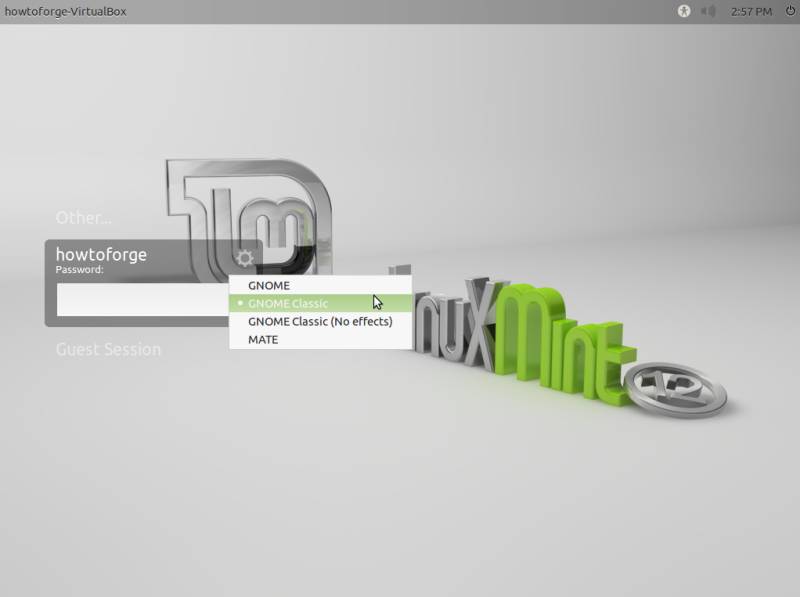The height and width of the screenshot is (597, 800).
Task: Select the howtoforge user name
Action: 101,254
